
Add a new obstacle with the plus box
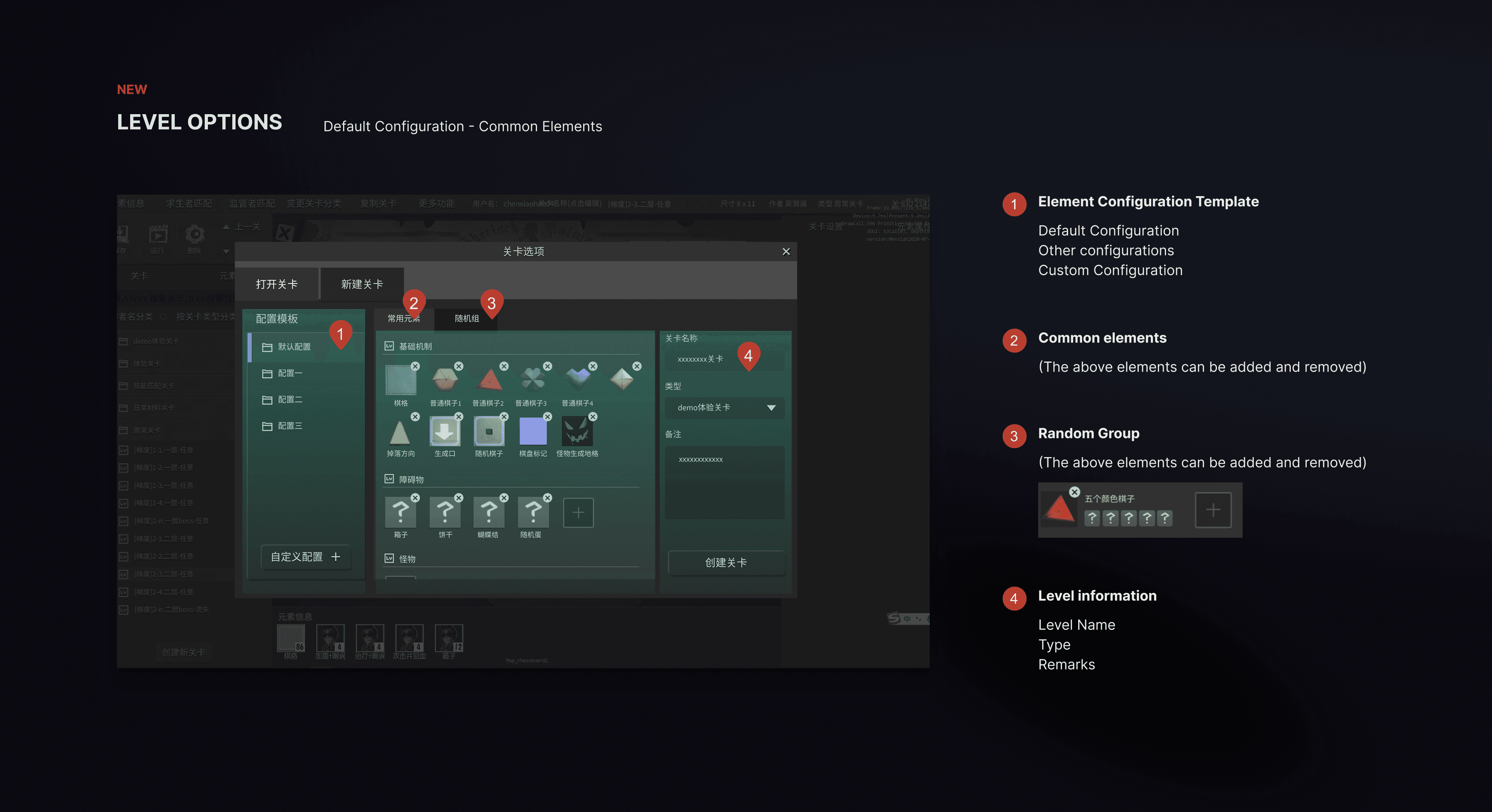tap(578, 512)
